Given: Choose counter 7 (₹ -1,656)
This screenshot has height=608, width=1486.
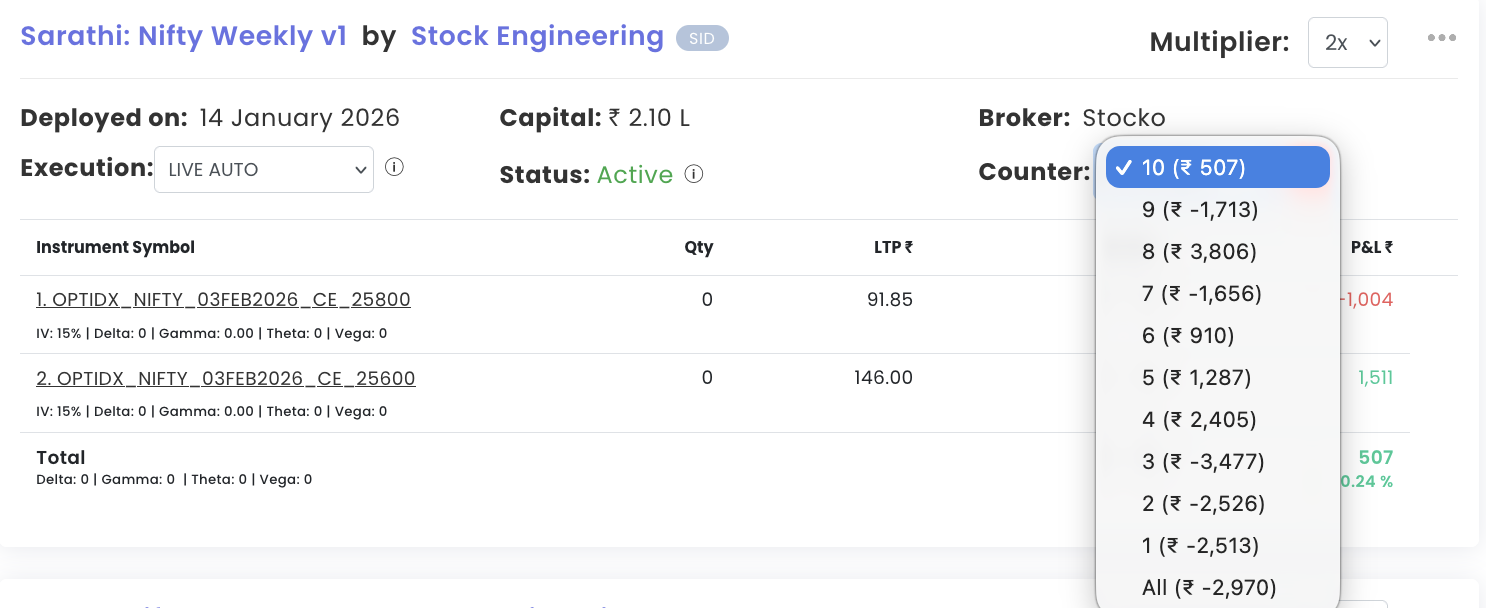Looking at the screenshot, I should pos(1201,293).
